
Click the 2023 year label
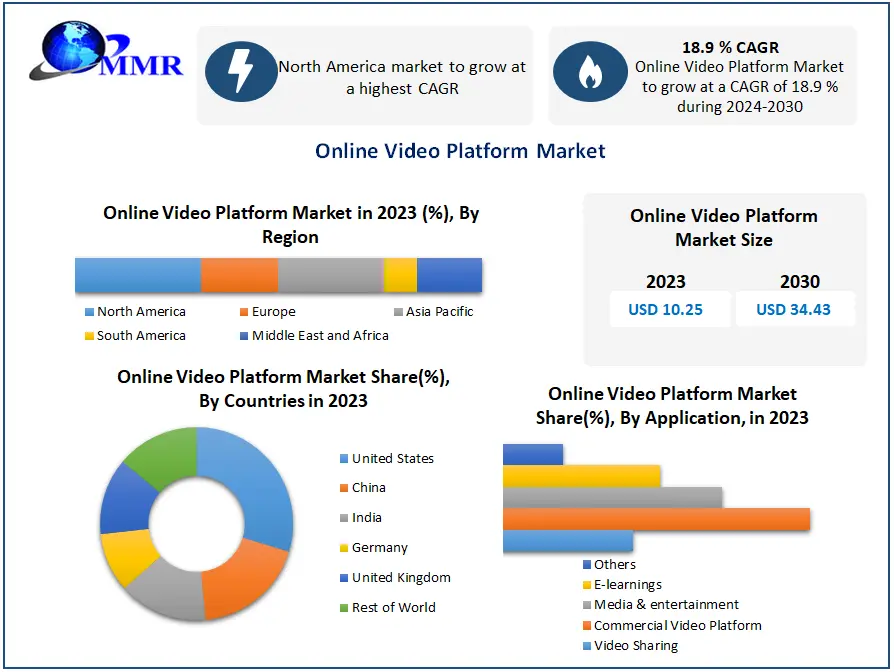(665, 282)
